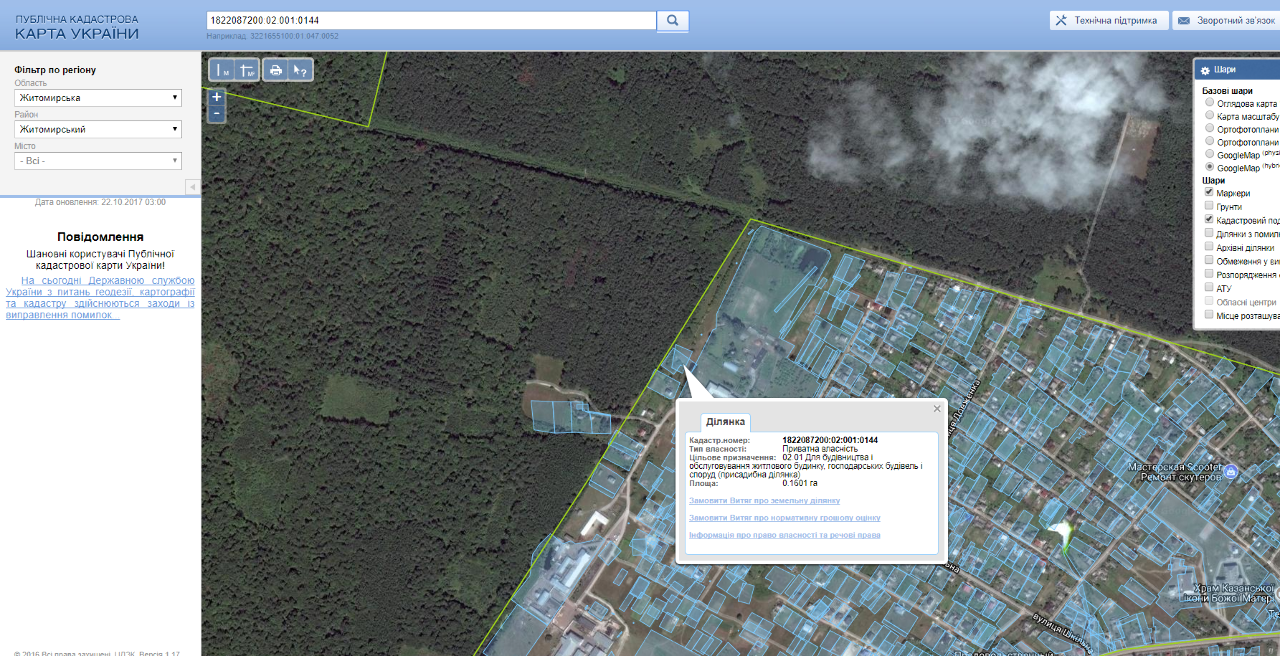Open Інформація про право власності link
This screenshot has width=1280, height=656.
pos(785,536)
